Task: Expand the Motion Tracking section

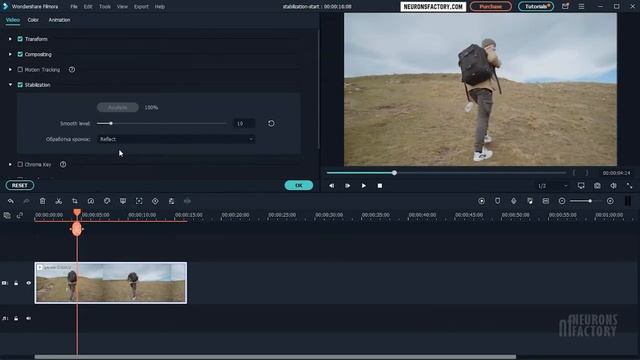Action: click(x=10, y=69)
